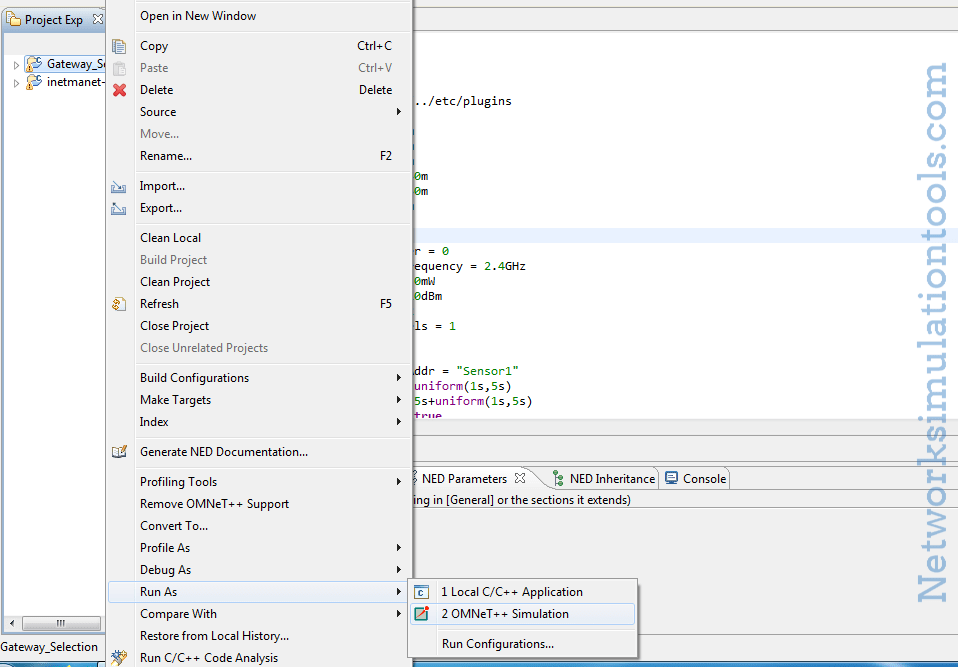This screenshot has width=958, height=667.
Task: Click the NED Inheritance tab icon
Action: 557,478
